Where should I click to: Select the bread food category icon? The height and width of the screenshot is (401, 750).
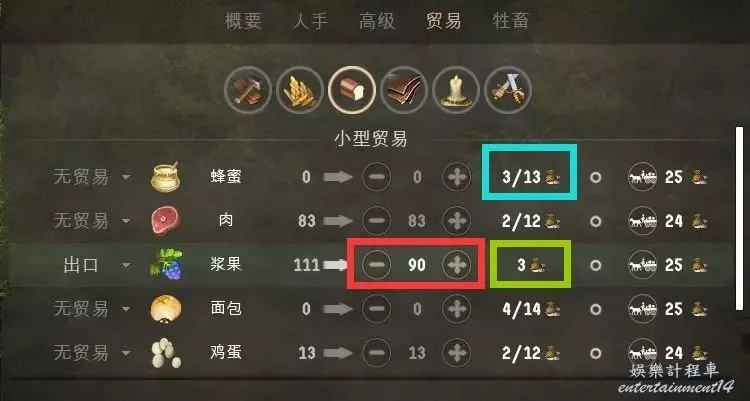tap(352, 90)
